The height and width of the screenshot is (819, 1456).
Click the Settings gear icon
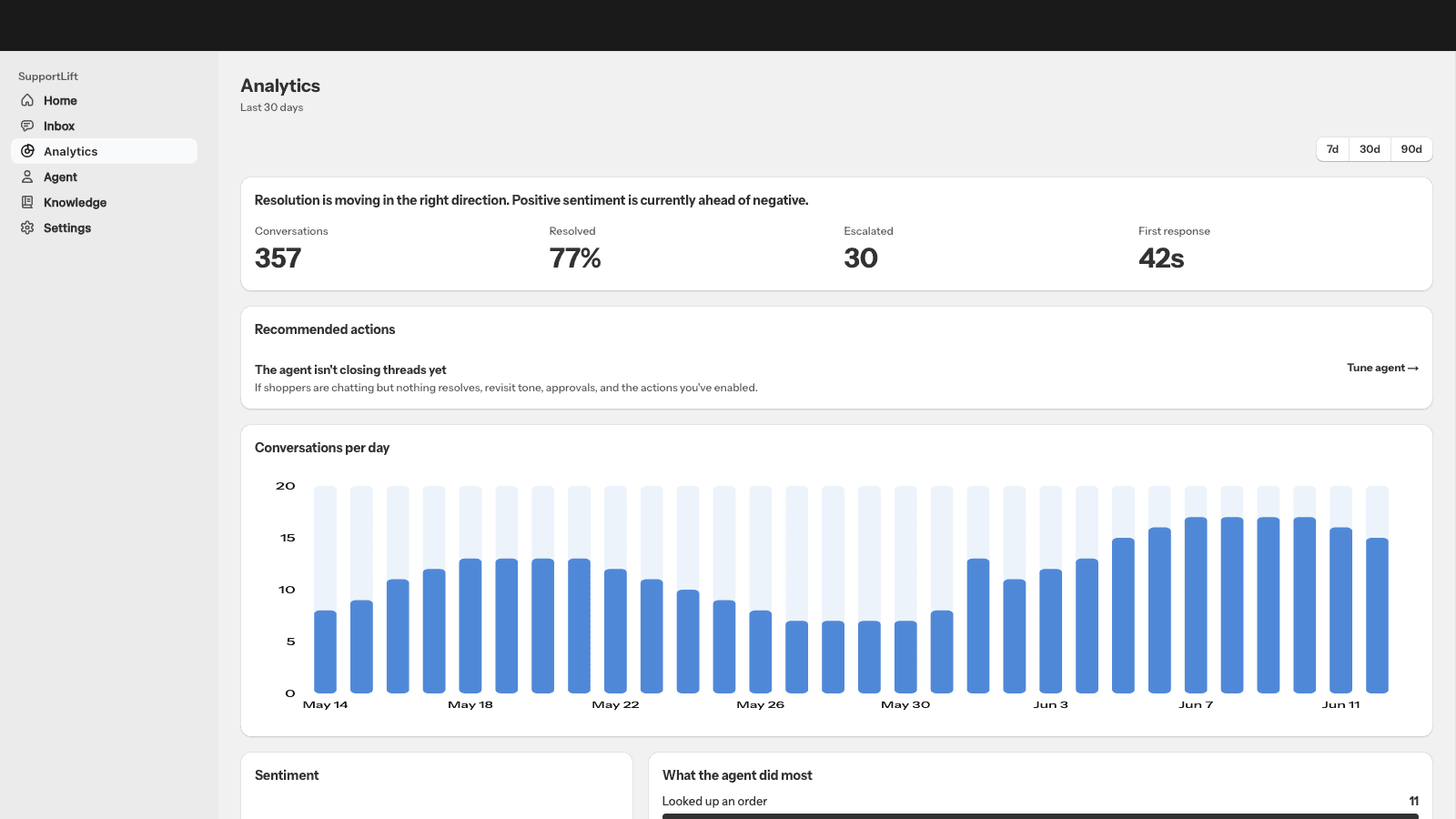tap(27, 227)
